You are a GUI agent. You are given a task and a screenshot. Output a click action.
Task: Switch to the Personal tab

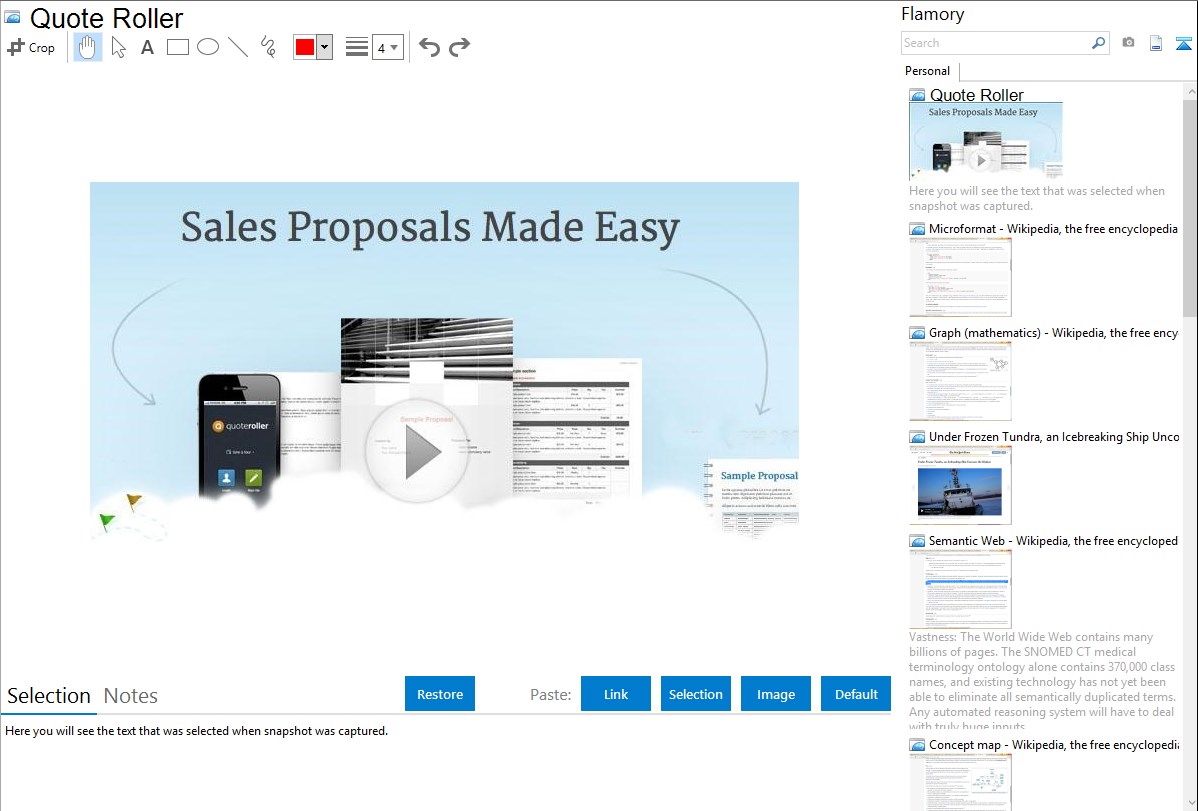click(x=928, y=71)
